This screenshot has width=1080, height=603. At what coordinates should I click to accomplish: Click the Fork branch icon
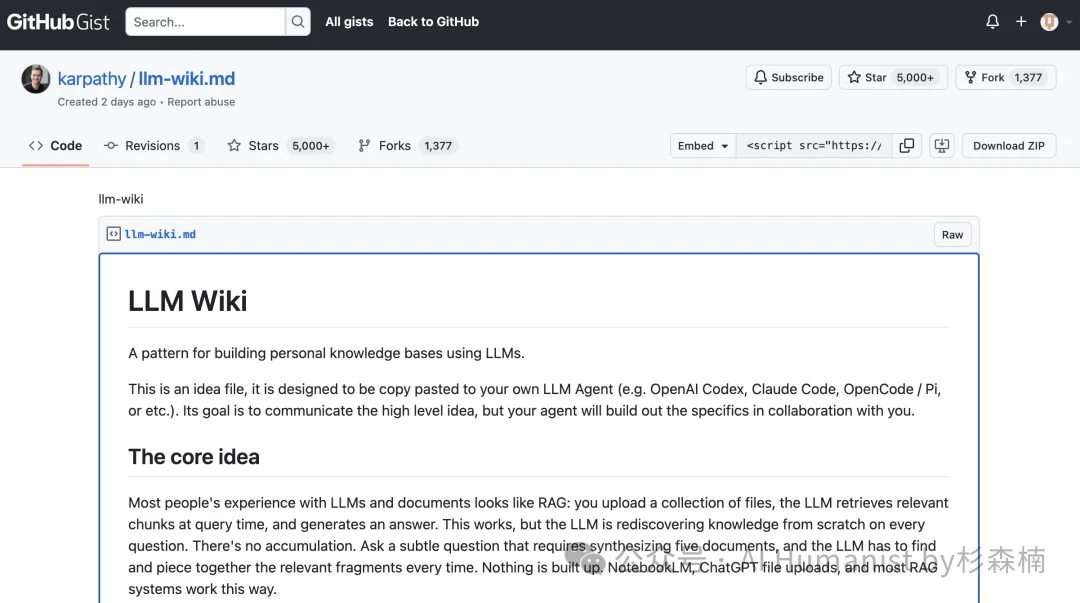(x=971, y=77)
